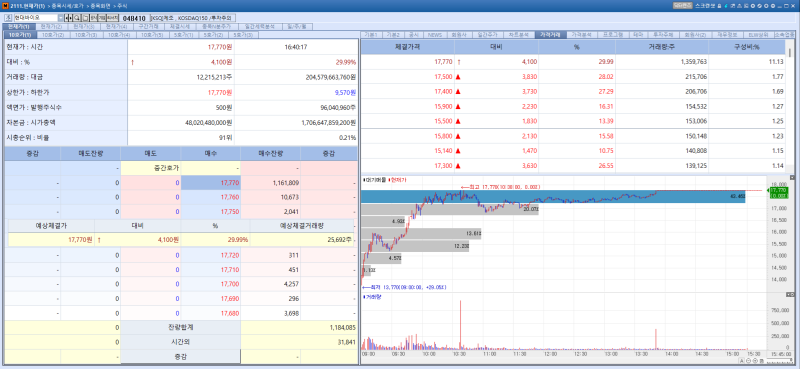Viewport: 800px width, 369px height.
Task: Select the 10호가(2) sub-tab
Action: point(53,35)
